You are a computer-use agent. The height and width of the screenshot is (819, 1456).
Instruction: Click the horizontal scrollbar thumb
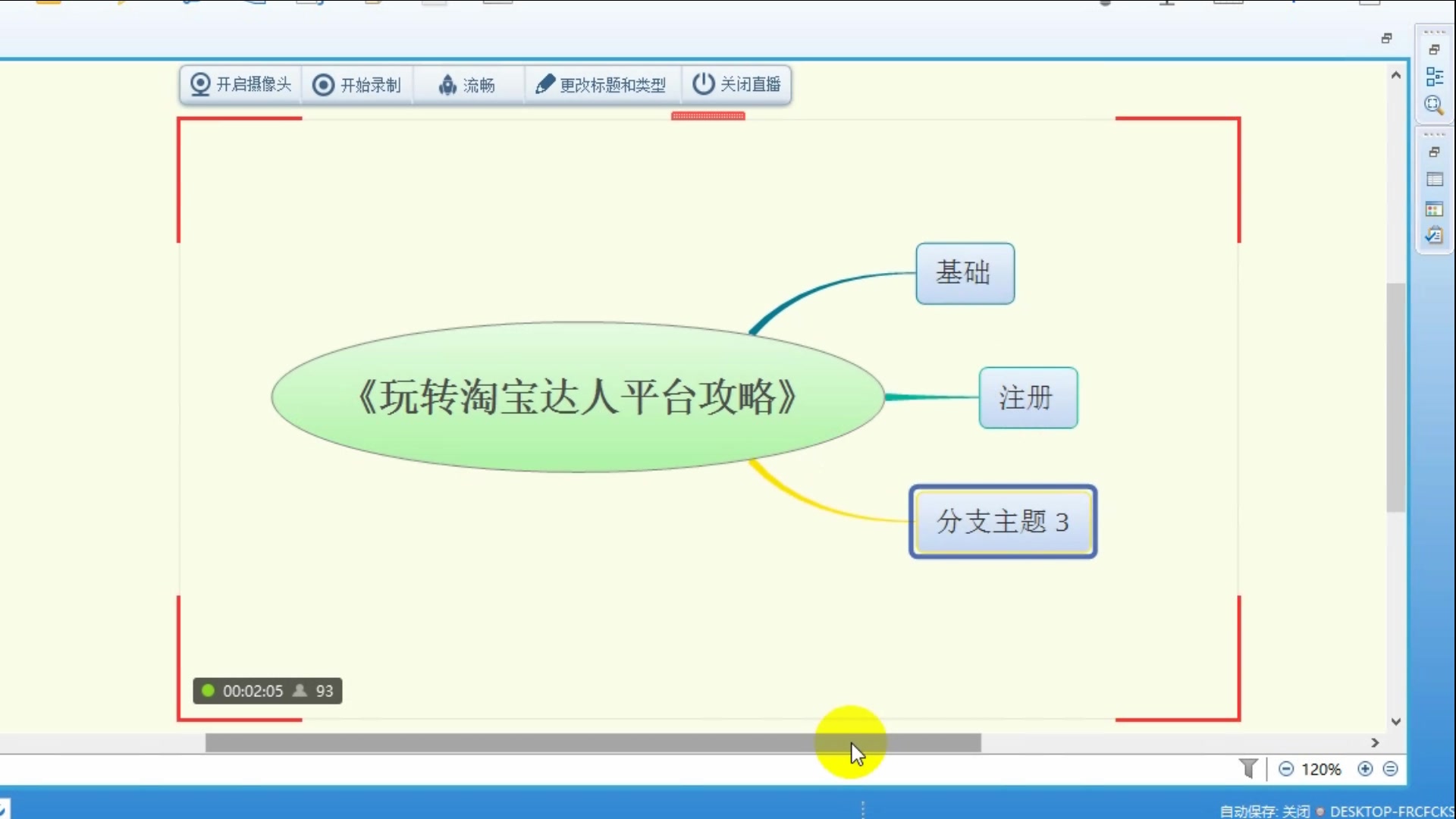click(593, 743)
